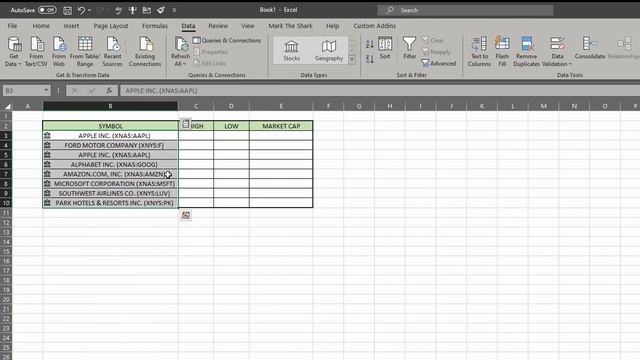Click the formula bar text field

tap(380, 90)
